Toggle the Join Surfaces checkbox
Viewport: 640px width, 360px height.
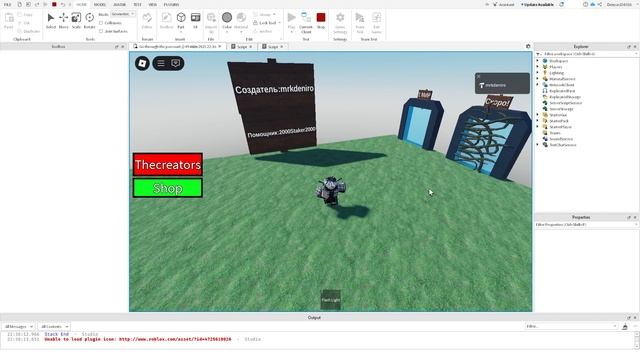[x=101, y=31]
